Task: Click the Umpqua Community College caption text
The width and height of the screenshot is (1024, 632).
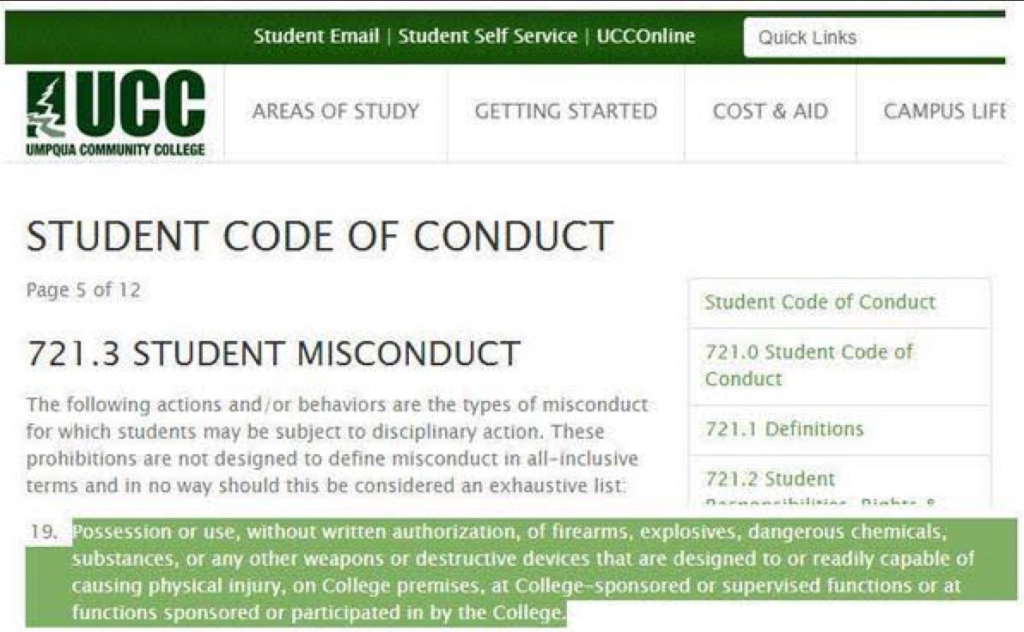Action: coord(115,150)
